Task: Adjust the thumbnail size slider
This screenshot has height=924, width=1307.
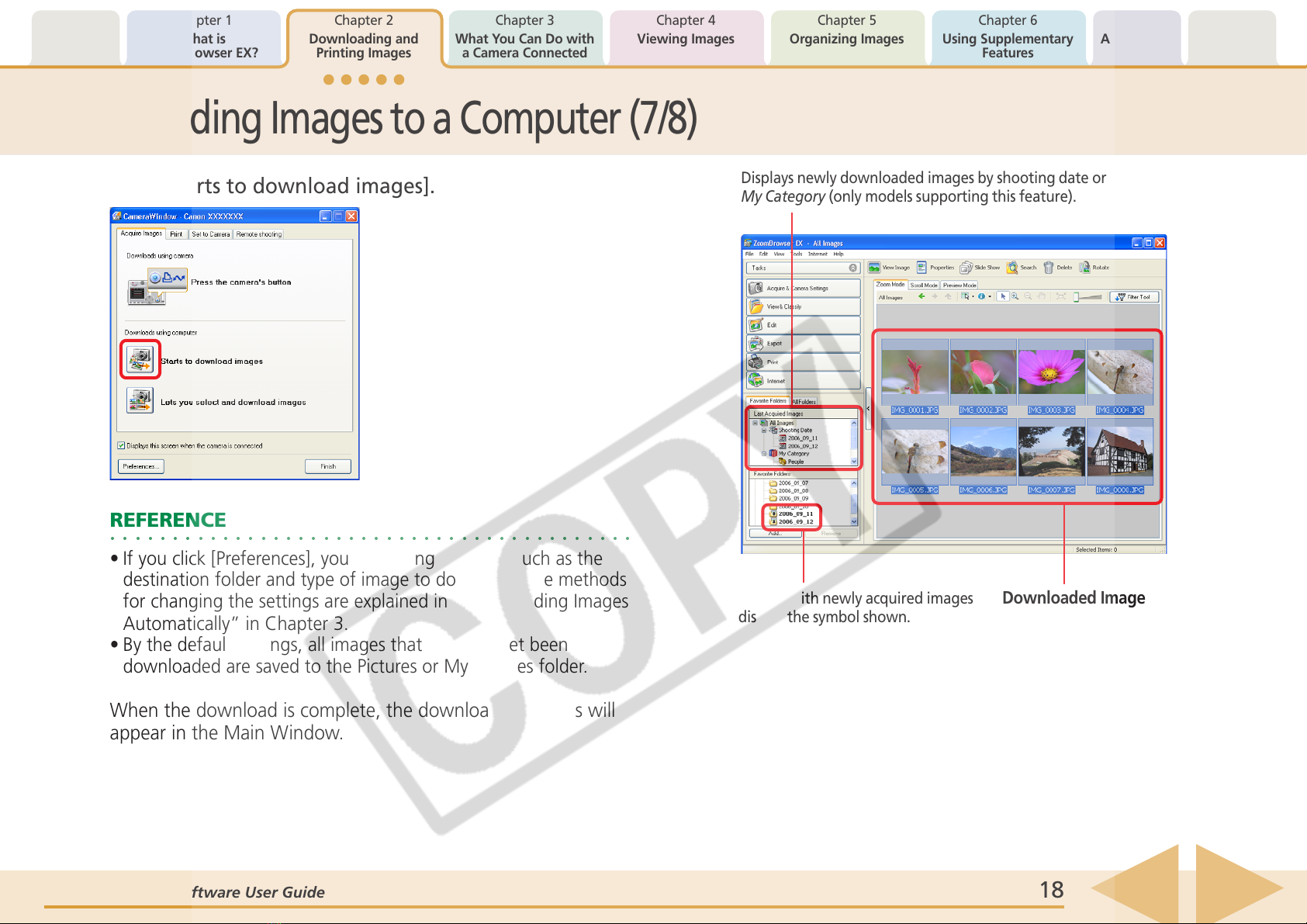Action: pyautogui.click(x=1087, y=296)
